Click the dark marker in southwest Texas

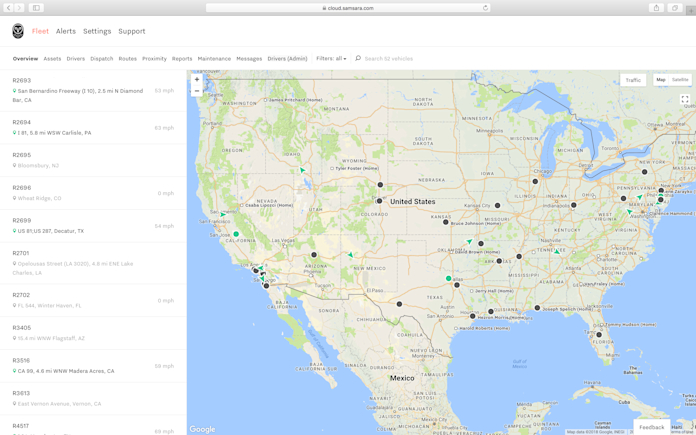pyautogui.click(x=399, y=304)
